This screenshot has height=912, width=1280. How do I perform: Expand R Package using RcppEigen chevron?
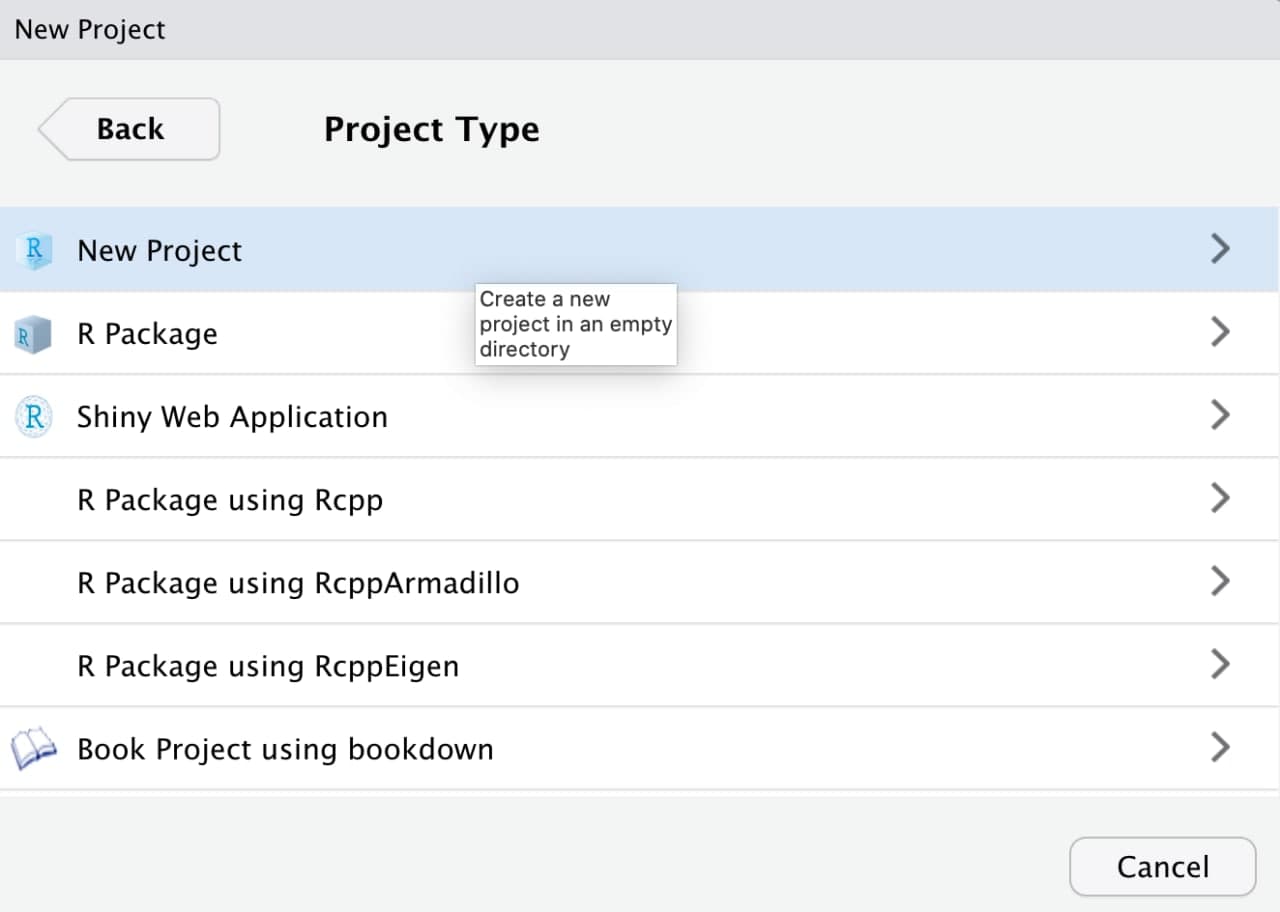click(1220, 664)
